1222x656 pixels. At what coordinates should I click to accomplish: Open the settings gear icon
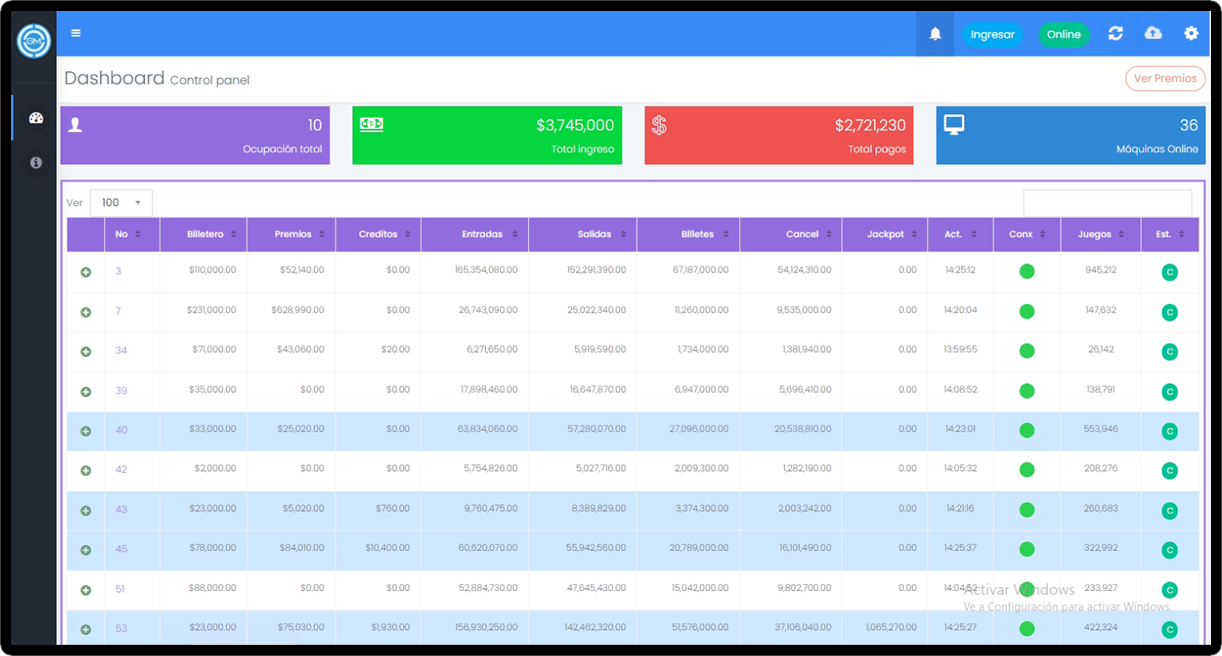pos(1191,34)
